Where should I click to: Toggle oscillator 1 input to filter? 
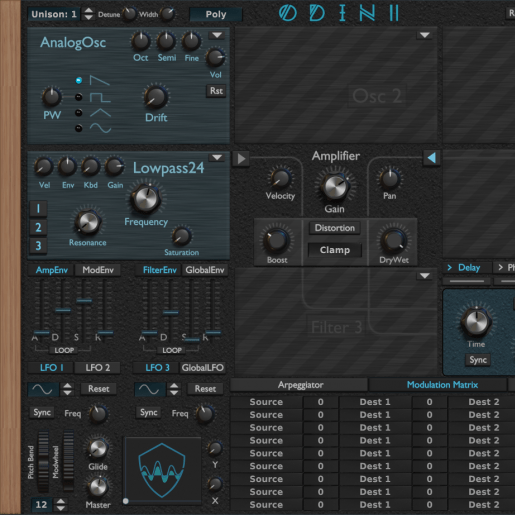point(38,209)
